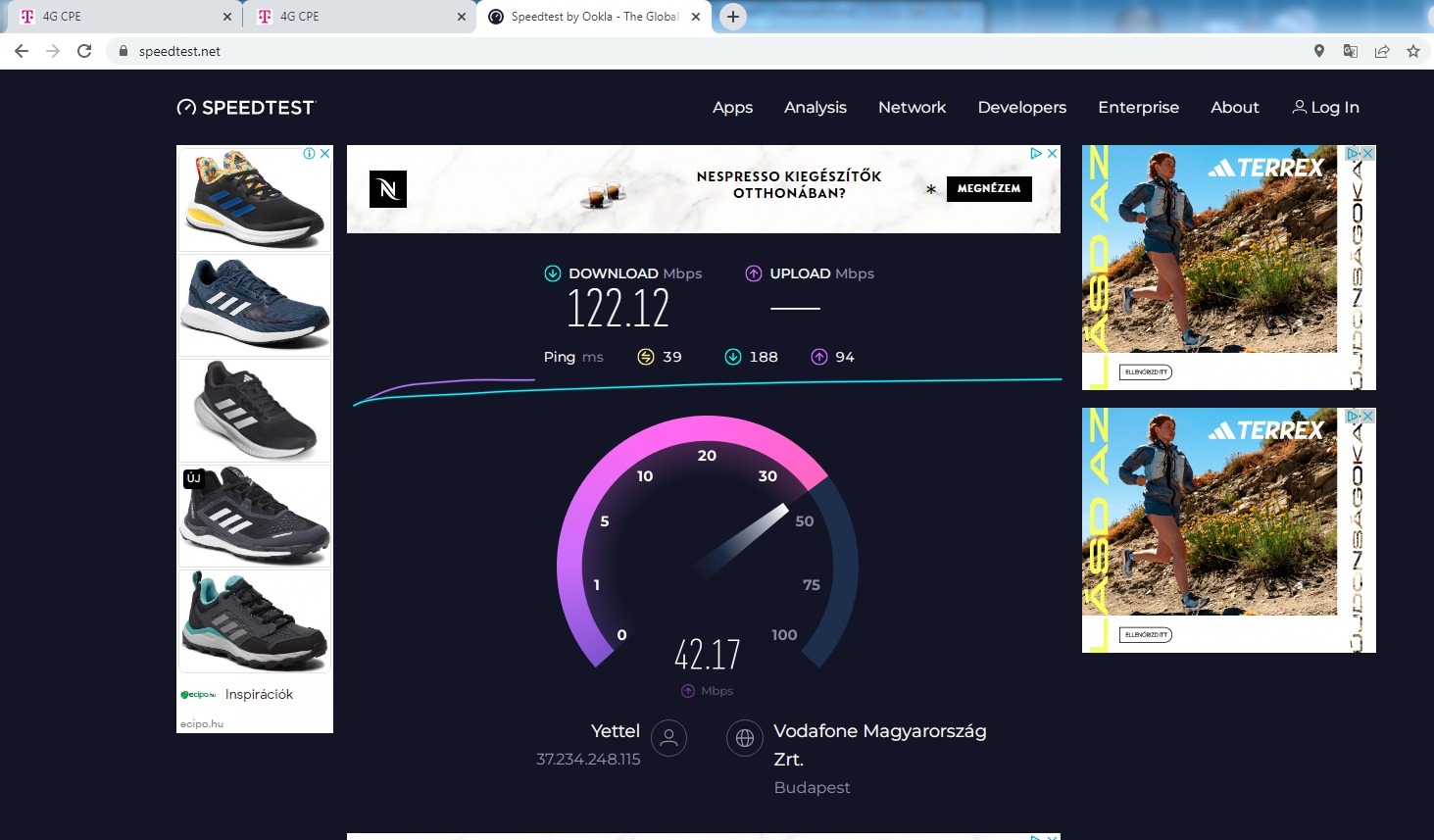Open the About menu

tap(1235, 108)
